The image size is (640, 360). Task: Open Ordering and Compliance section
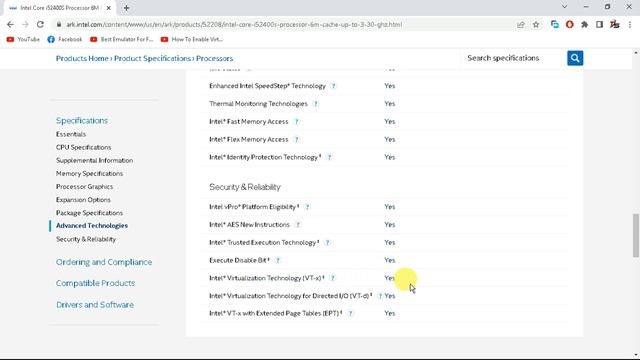coord(104,262)
